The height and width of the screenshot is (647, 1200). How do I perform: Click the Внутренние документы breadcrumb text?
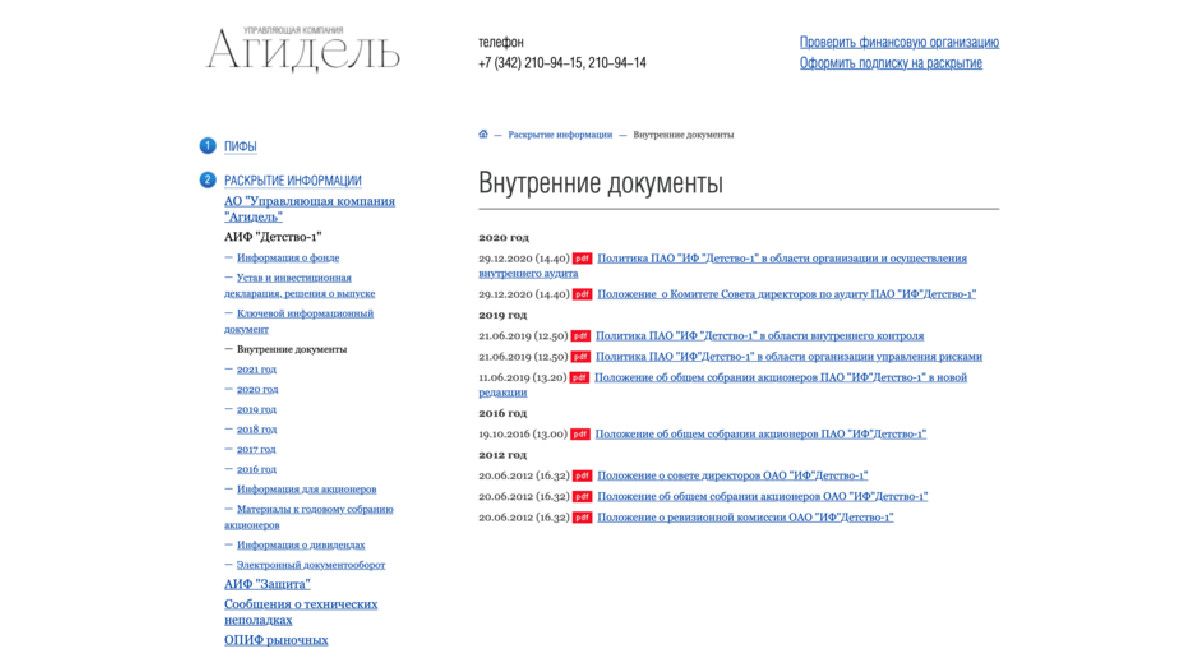coord(683,134)
